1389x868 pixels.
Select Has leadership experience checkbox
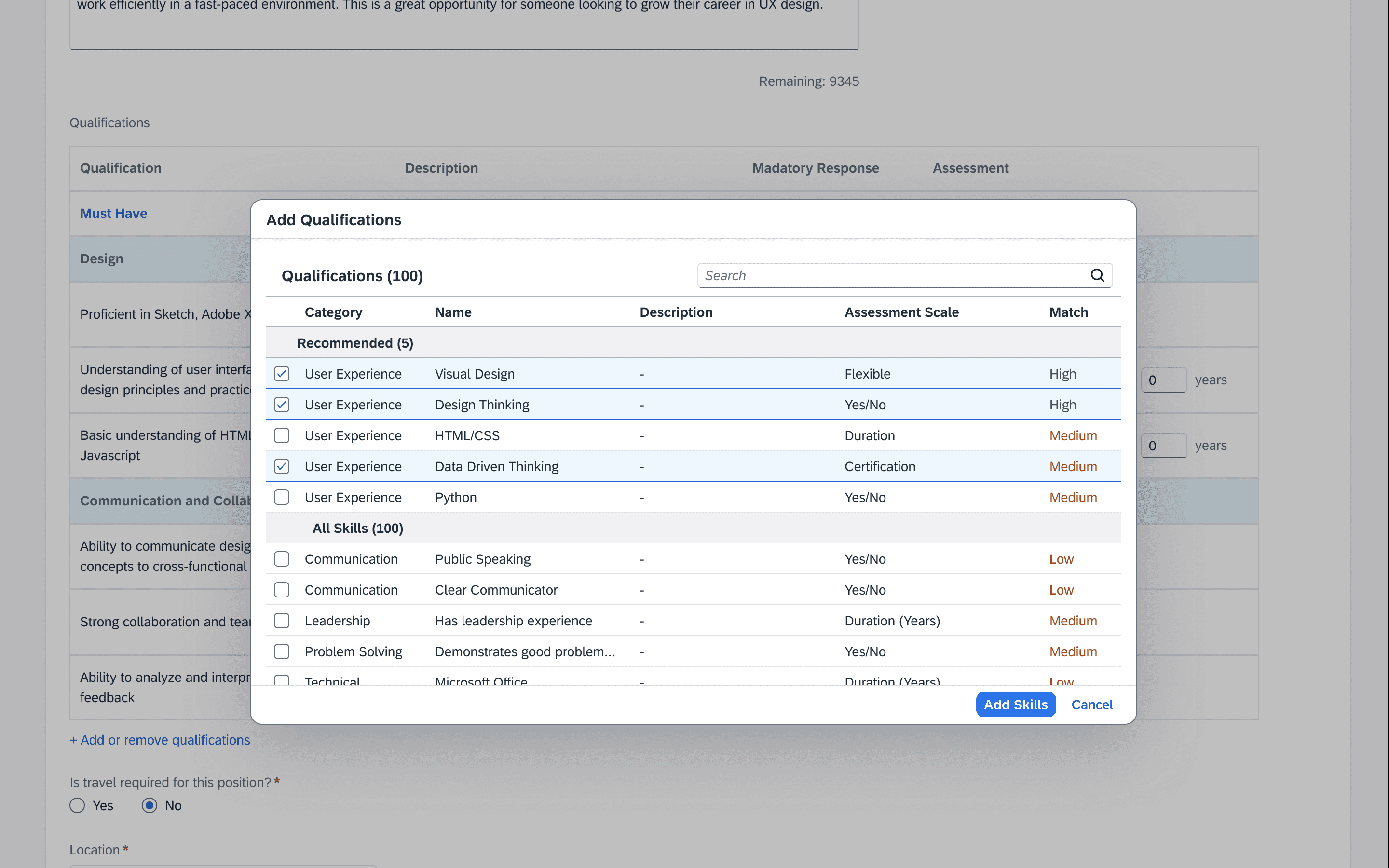click(x=281, y=621)
